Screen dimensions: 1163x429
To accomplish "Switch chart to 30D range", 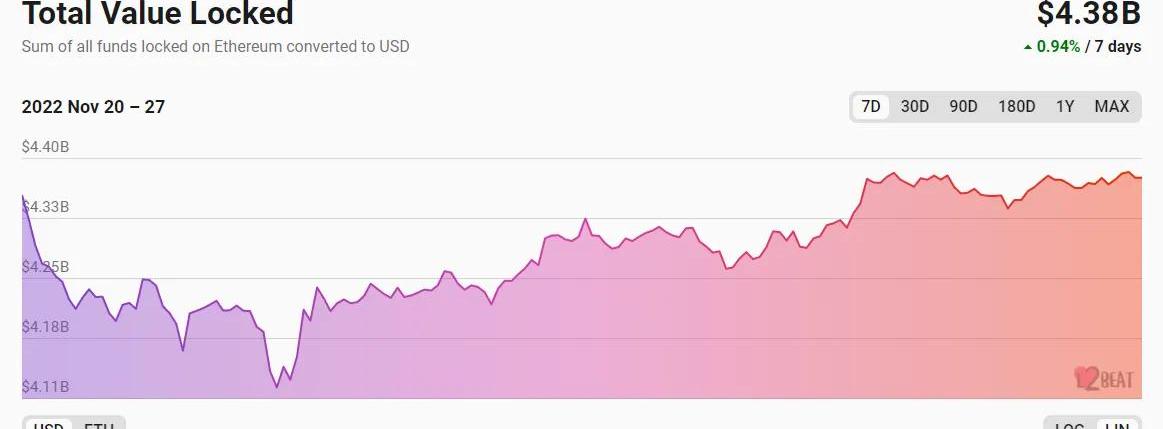I will (915, 107).
